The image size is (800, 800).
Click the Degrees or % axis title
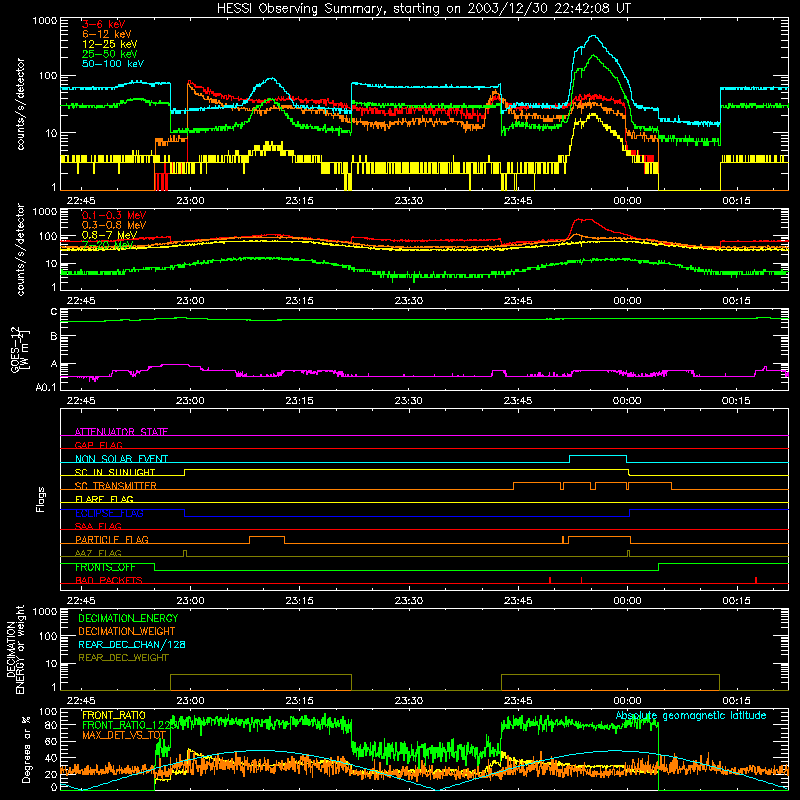tap(26, 749)
